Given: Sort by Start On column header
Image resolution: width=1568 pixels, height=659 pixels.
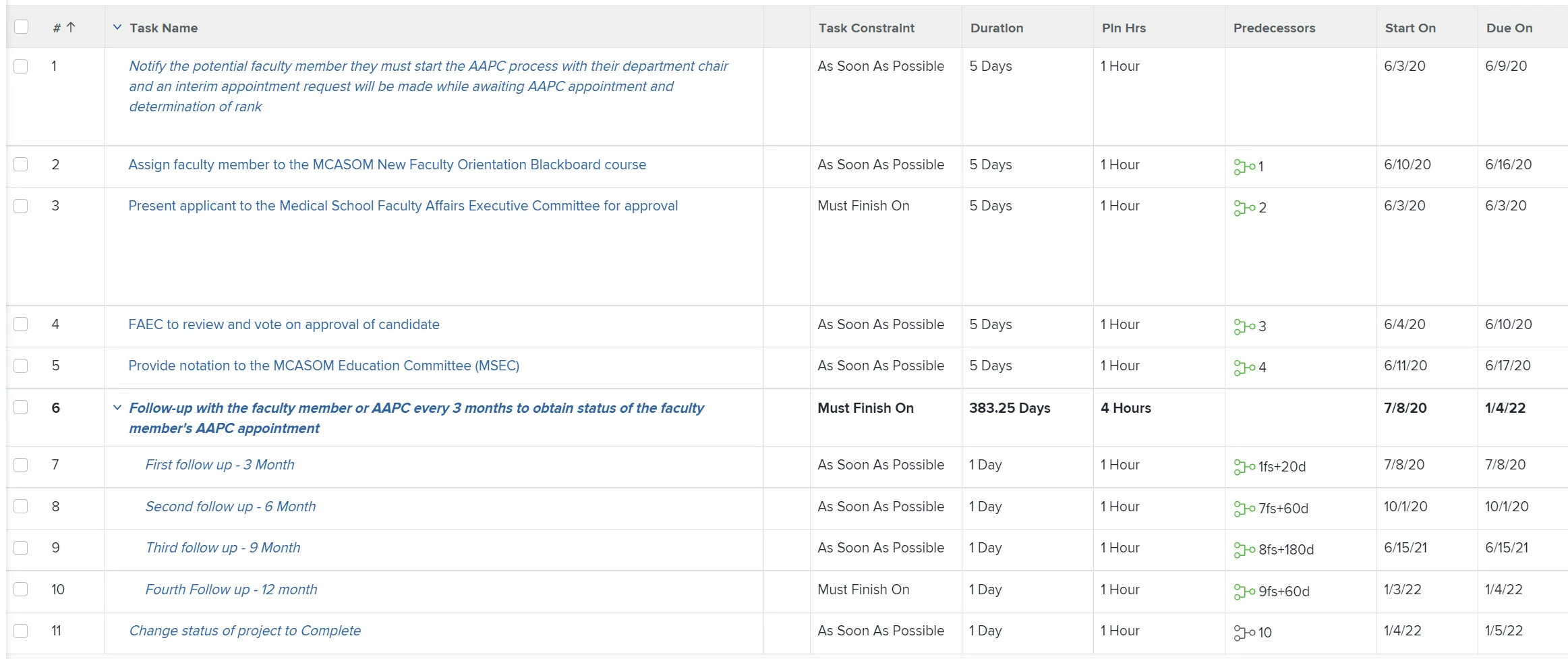Looking at the screenshot, I should click(x=1410, y=28).
